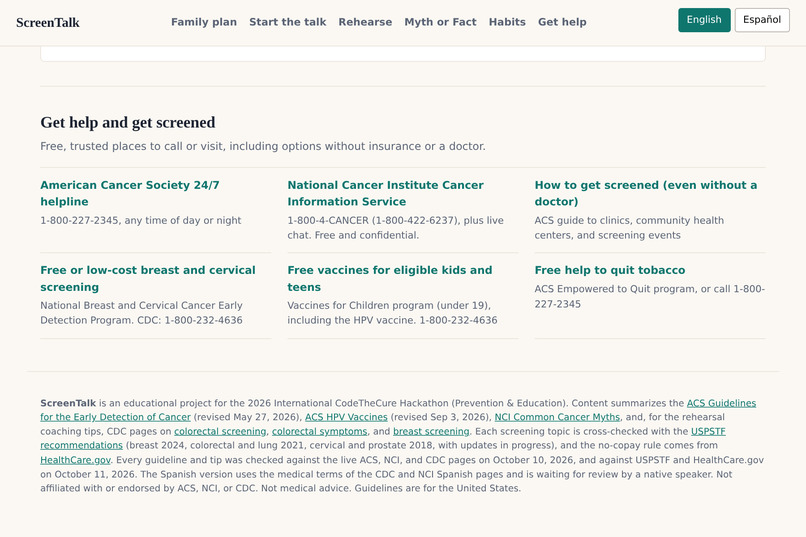Click the ScreenTalk site logo
This screenshot has height=537, width=806.
pos(47,23)
